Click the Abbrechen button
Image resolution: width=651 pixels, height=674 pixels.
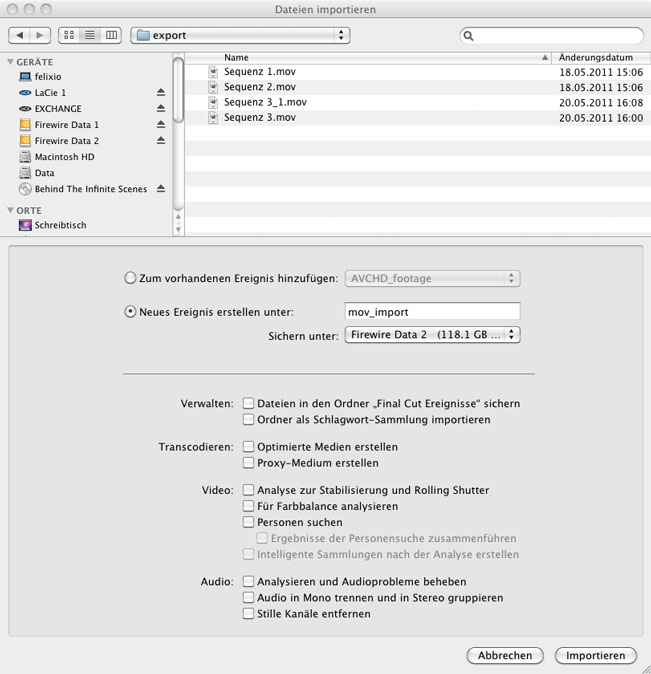[x=505, y=656]
